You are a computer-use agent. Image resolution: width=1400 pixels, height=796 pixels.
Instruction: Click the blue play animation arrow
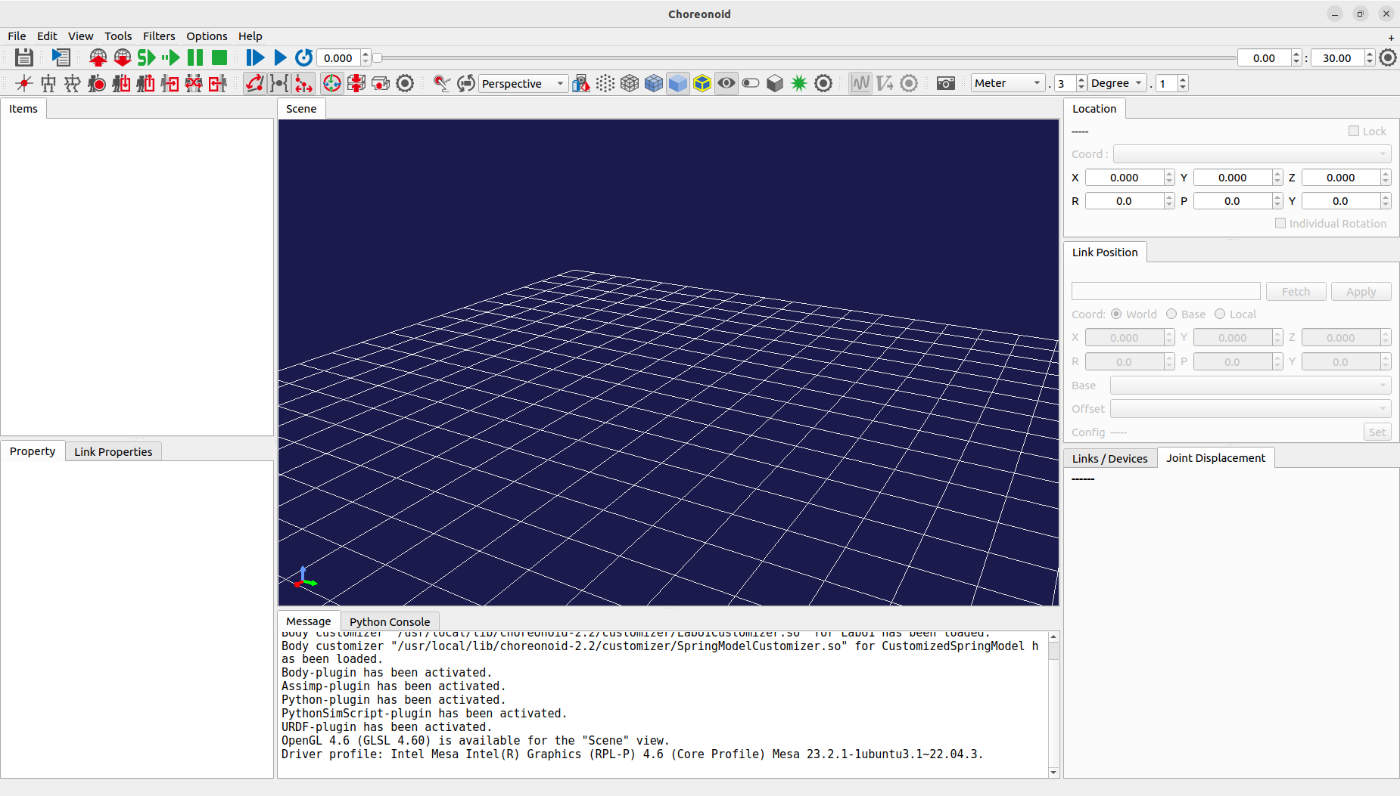280,58
